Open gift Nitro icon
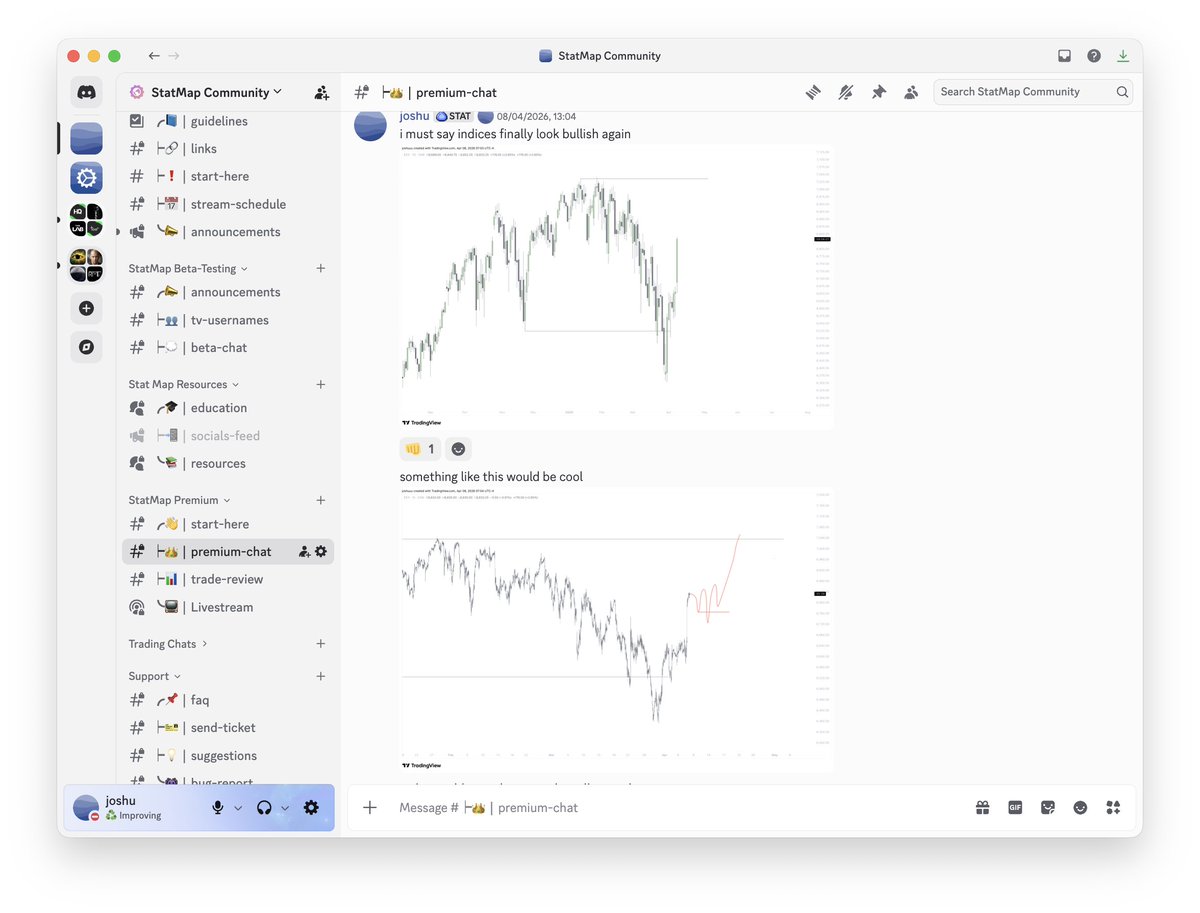Image resolution: width=1200 pixels, height=913 pixels. click(983, 808)
